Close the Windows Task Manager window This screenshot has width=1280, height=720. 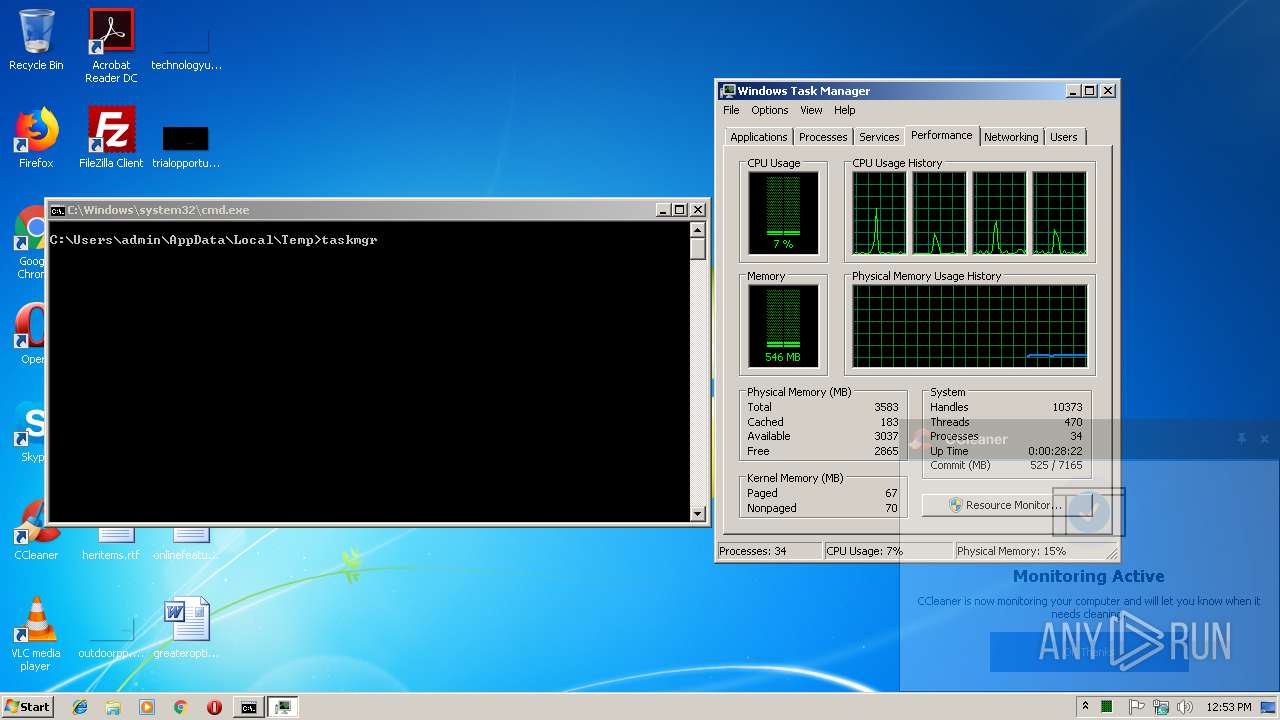pos(1108,91)
